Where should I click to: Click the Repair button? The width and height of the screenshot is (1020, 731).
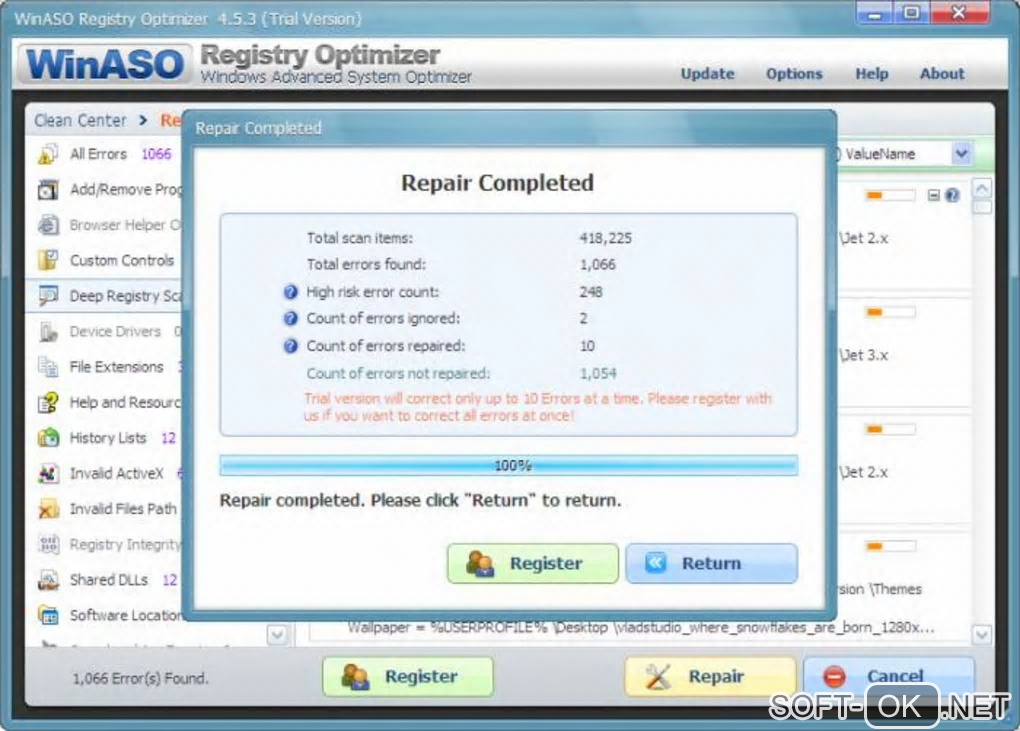[x=710, y=676]
